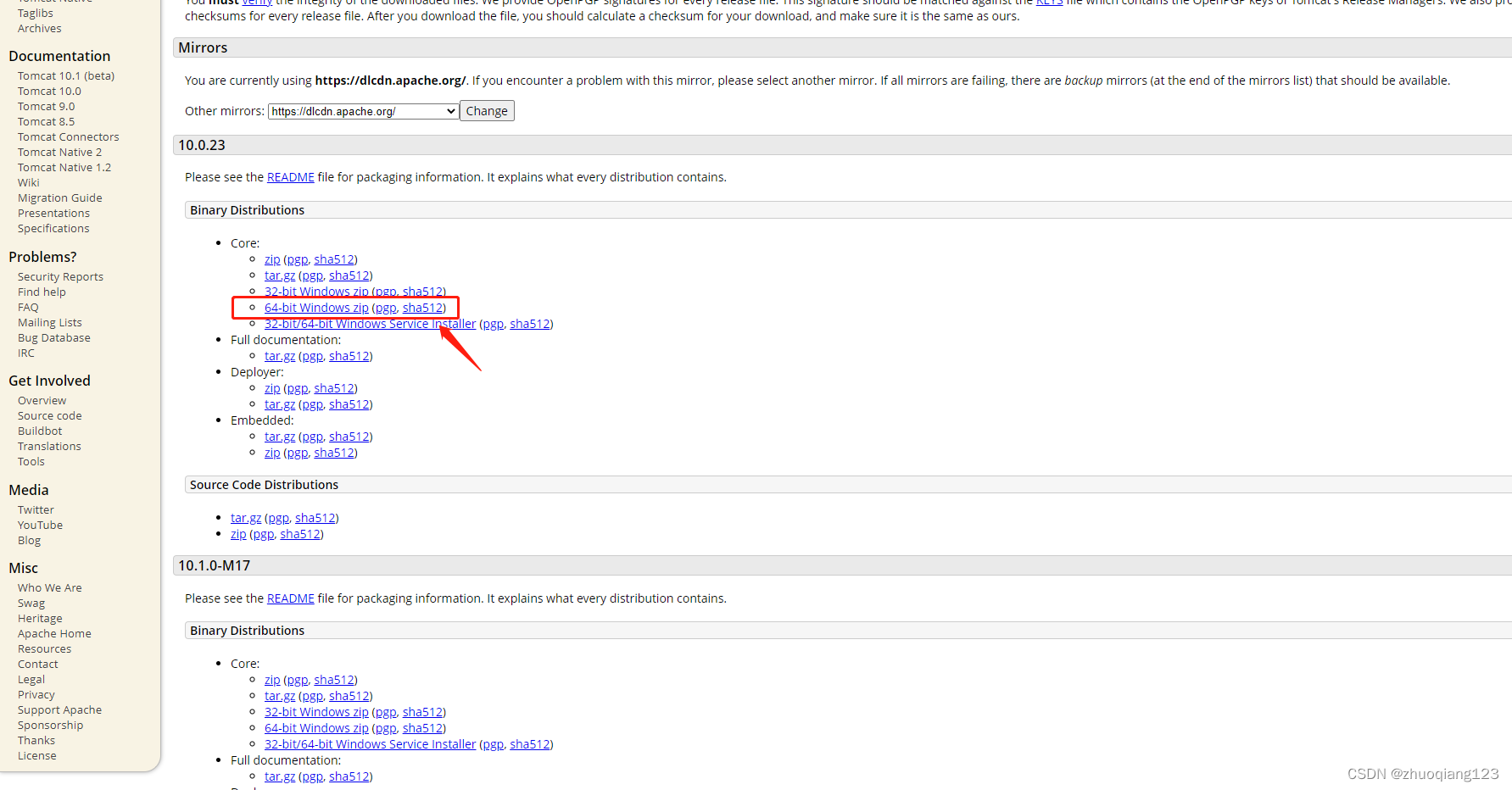Open Specifications page
Viewport: 1512px width, 790px height.
[53, 229]
